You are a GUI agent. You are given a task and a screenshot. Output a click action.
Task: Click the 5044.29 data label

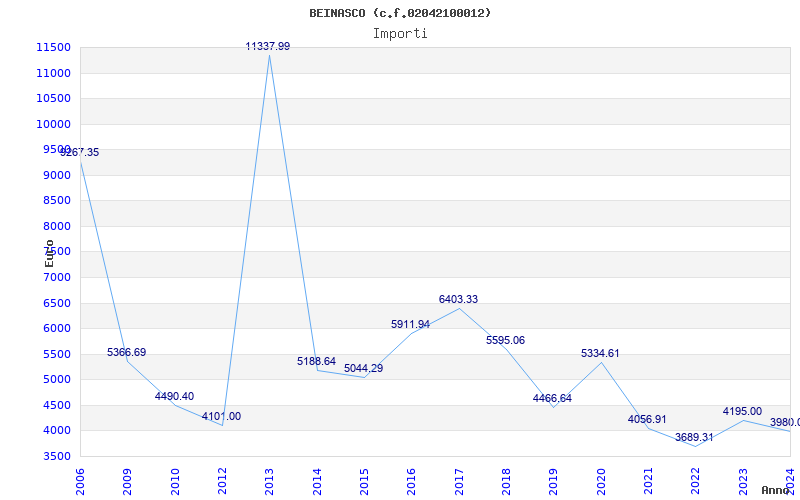[363, 368]
